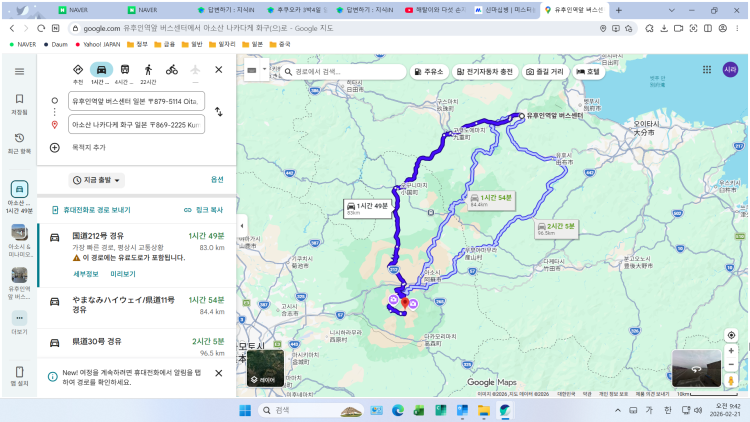
Task: Click the destination field 아소산 나카다케 화구
Action: 136,125
